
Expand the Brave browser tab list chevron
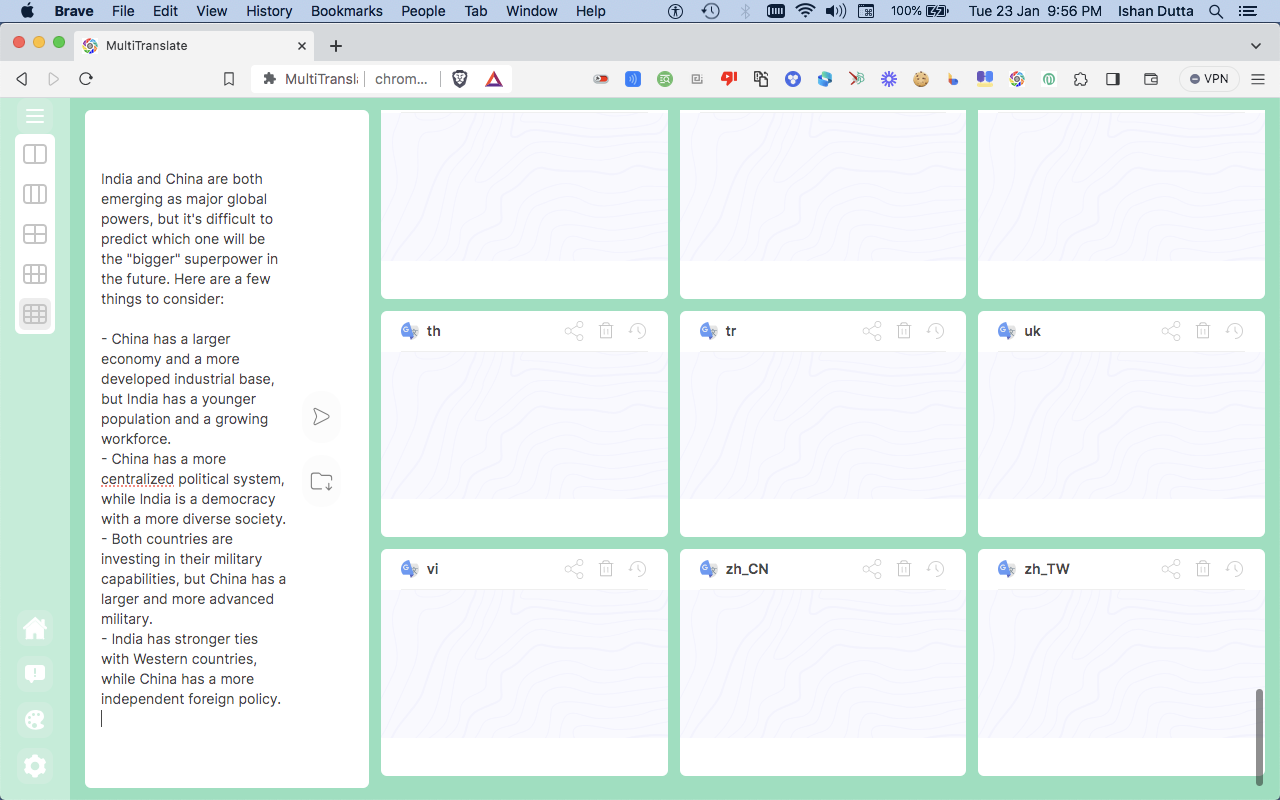pyautogui.click(x=1256, y=45)
